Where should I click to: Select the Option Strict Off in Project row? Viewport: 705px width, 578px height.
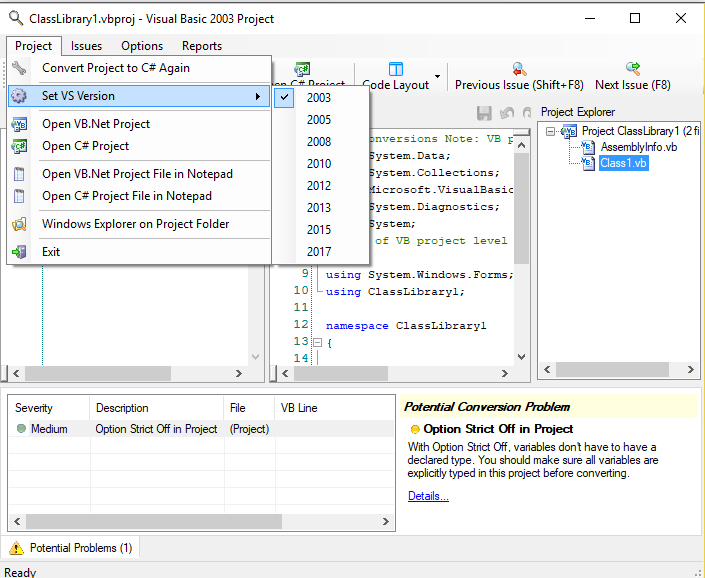tap(201, 429)
